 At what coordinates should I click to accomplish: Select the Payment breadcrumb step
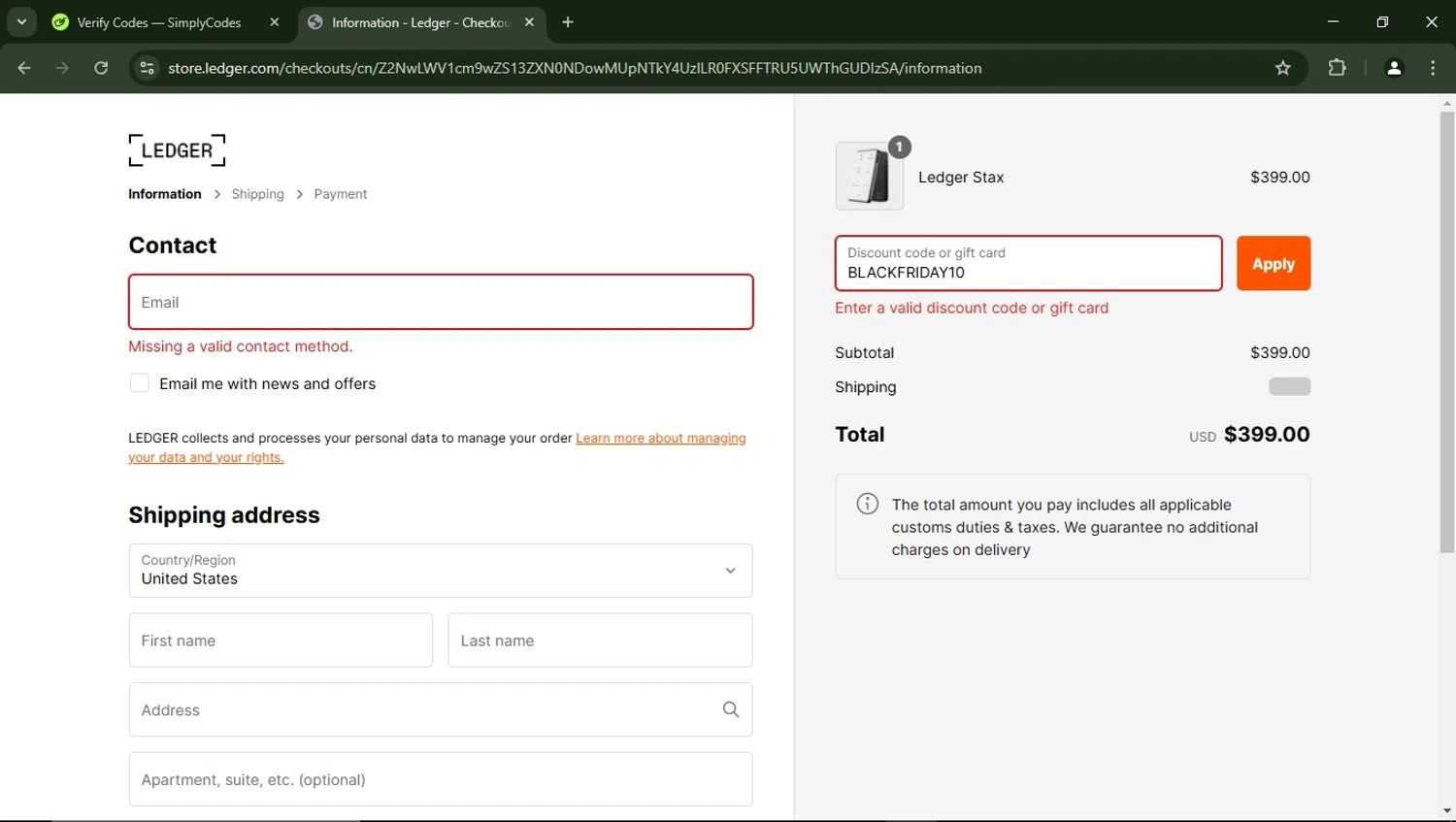coord(341,194)
